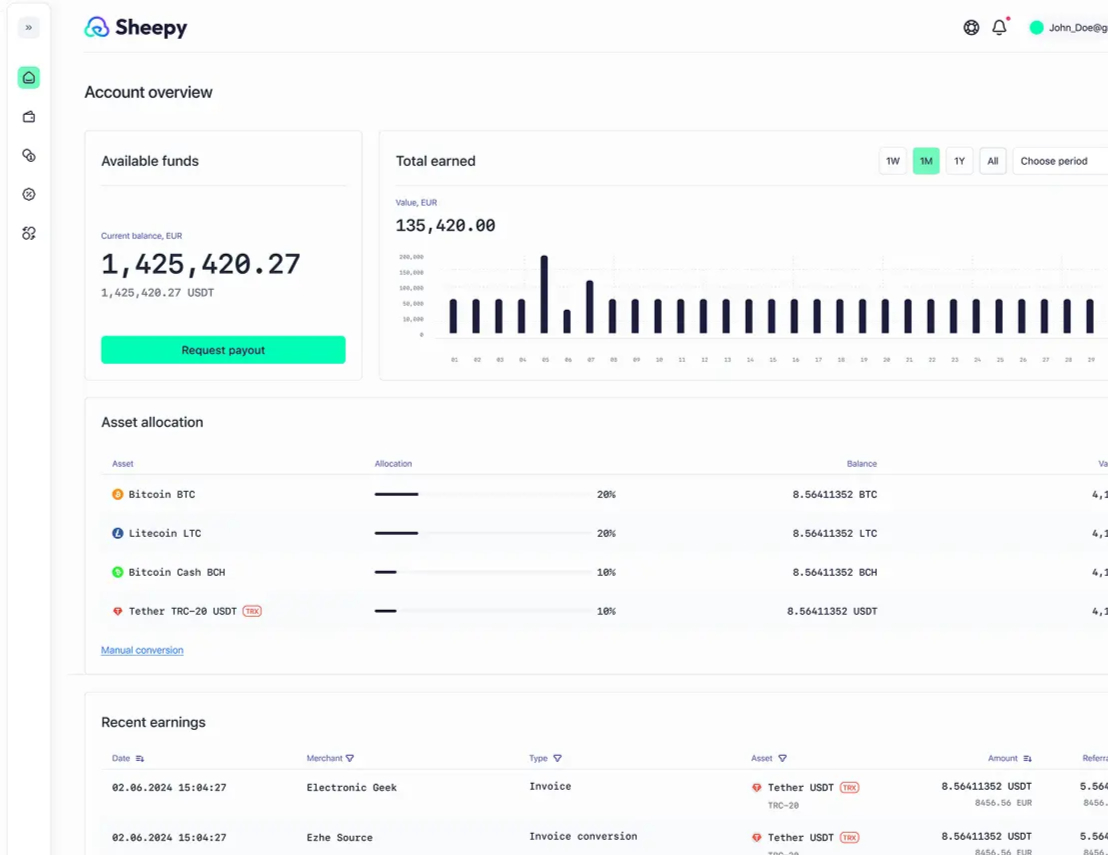Screen dimensions: 1108x855
Task: Select the 1Y time range
Action: click(x=959, y=161)
